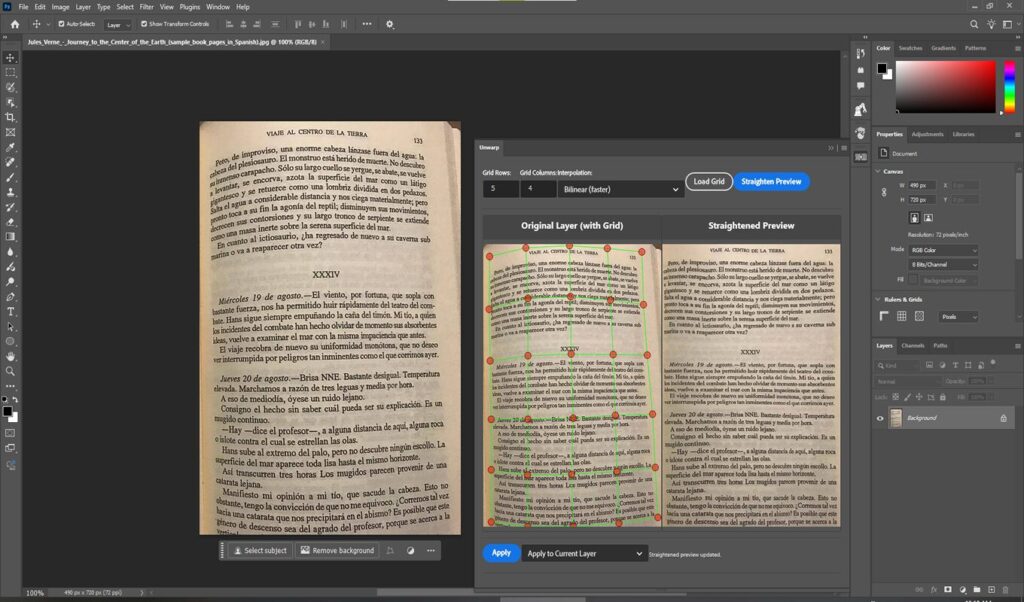Click the Grid Columns input field
This screenshot has height=602, width=1024.
[537, 189]
